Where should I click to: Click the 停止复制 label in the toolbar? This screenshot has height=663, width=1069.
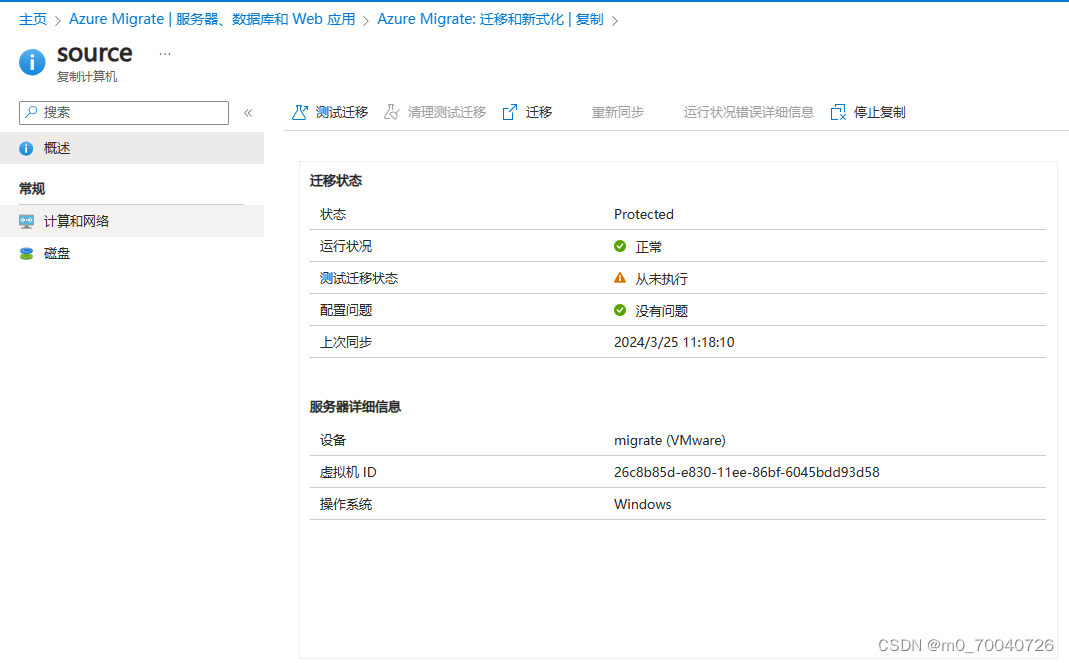coord(879,113)
